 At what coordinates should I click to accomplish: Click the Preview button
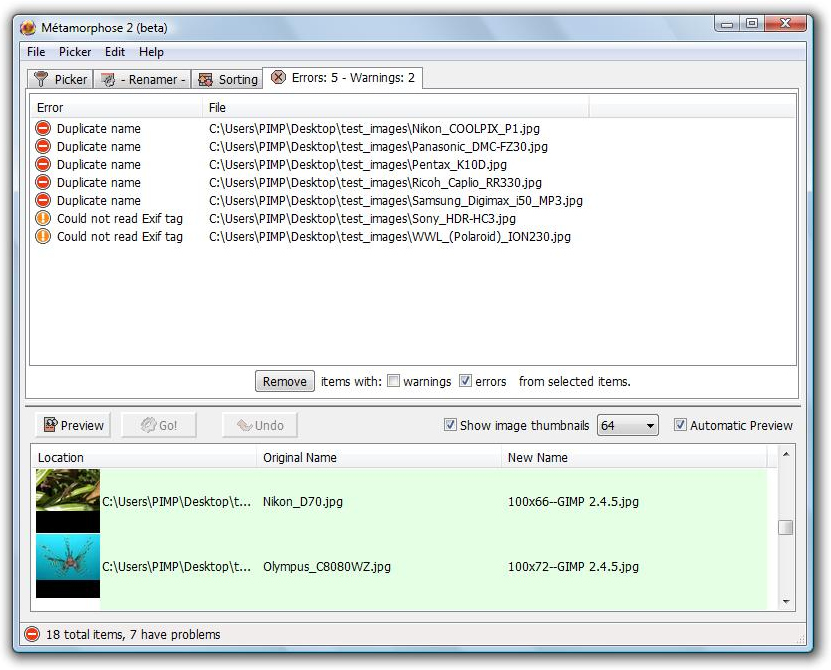click(73, 425)
